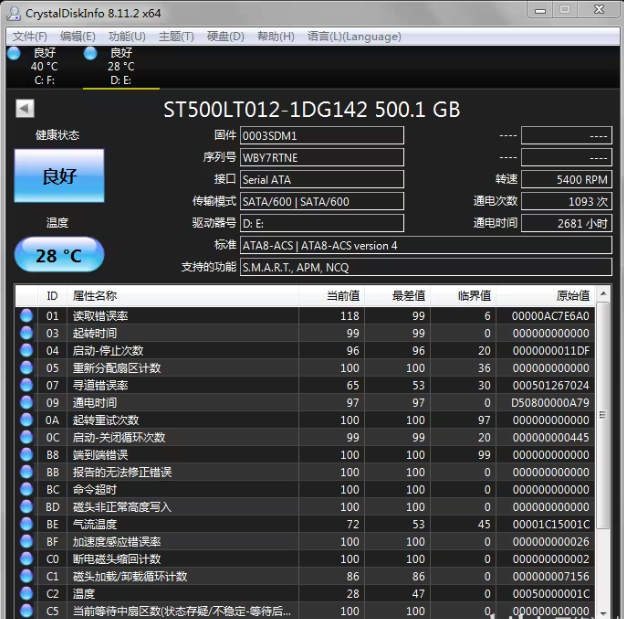Click status orb for attribute 0A 起转重试次数
This screenshot has height=619, width=624.
pos(26,420)
